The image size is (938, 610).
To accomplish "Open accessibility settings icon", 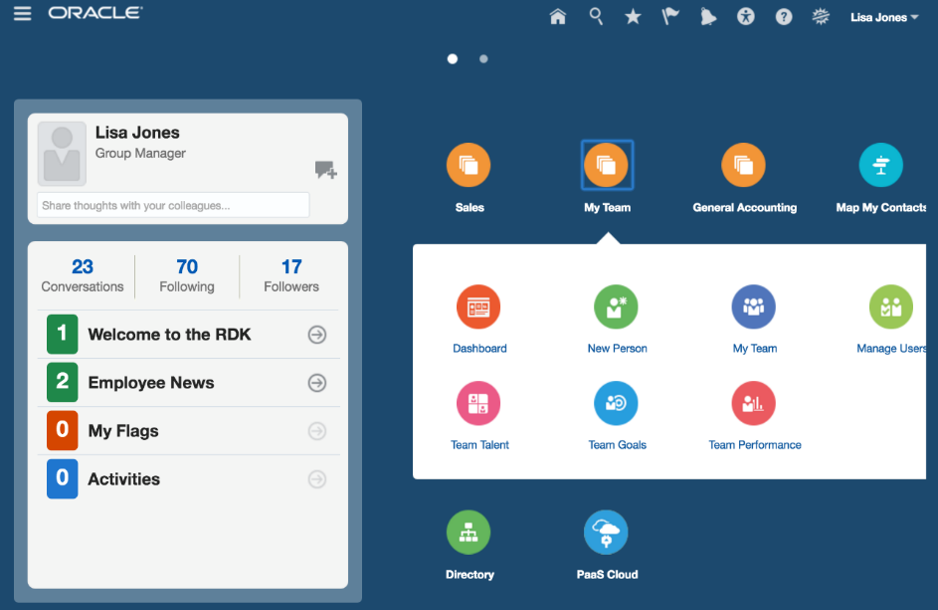I will click(745, 16).
